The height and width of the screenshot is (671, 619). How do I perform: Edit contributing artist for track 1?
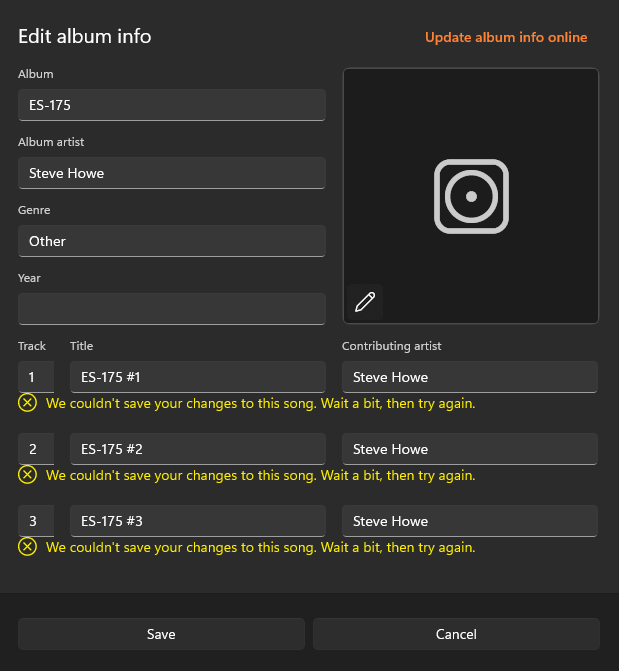click(470, 377)
